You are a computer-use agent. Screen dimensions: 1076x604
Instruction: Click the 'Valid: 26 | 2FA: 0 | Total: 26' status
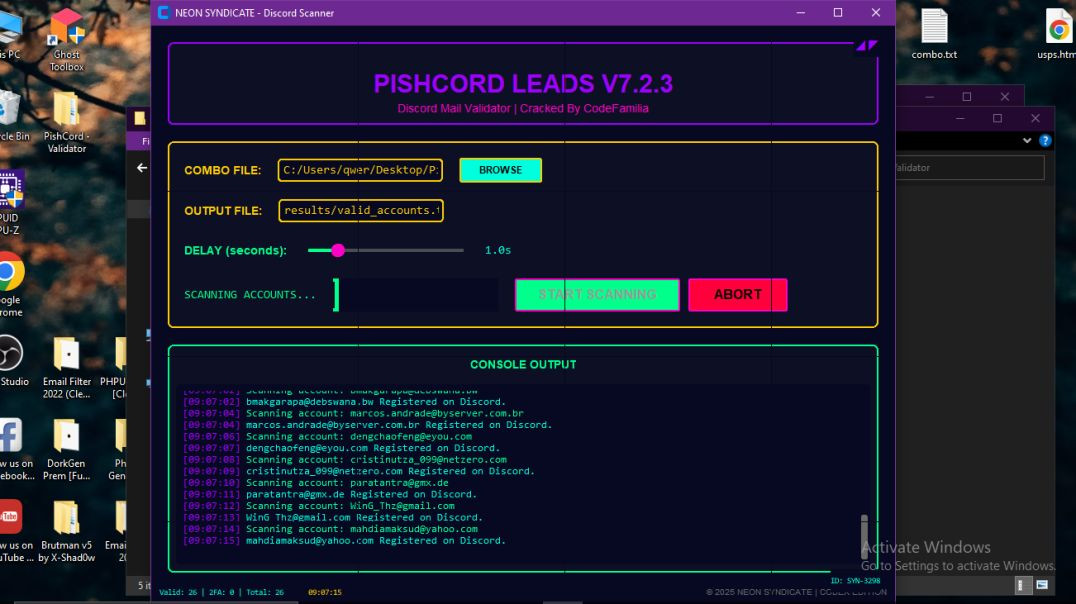(x=221, y=592)
